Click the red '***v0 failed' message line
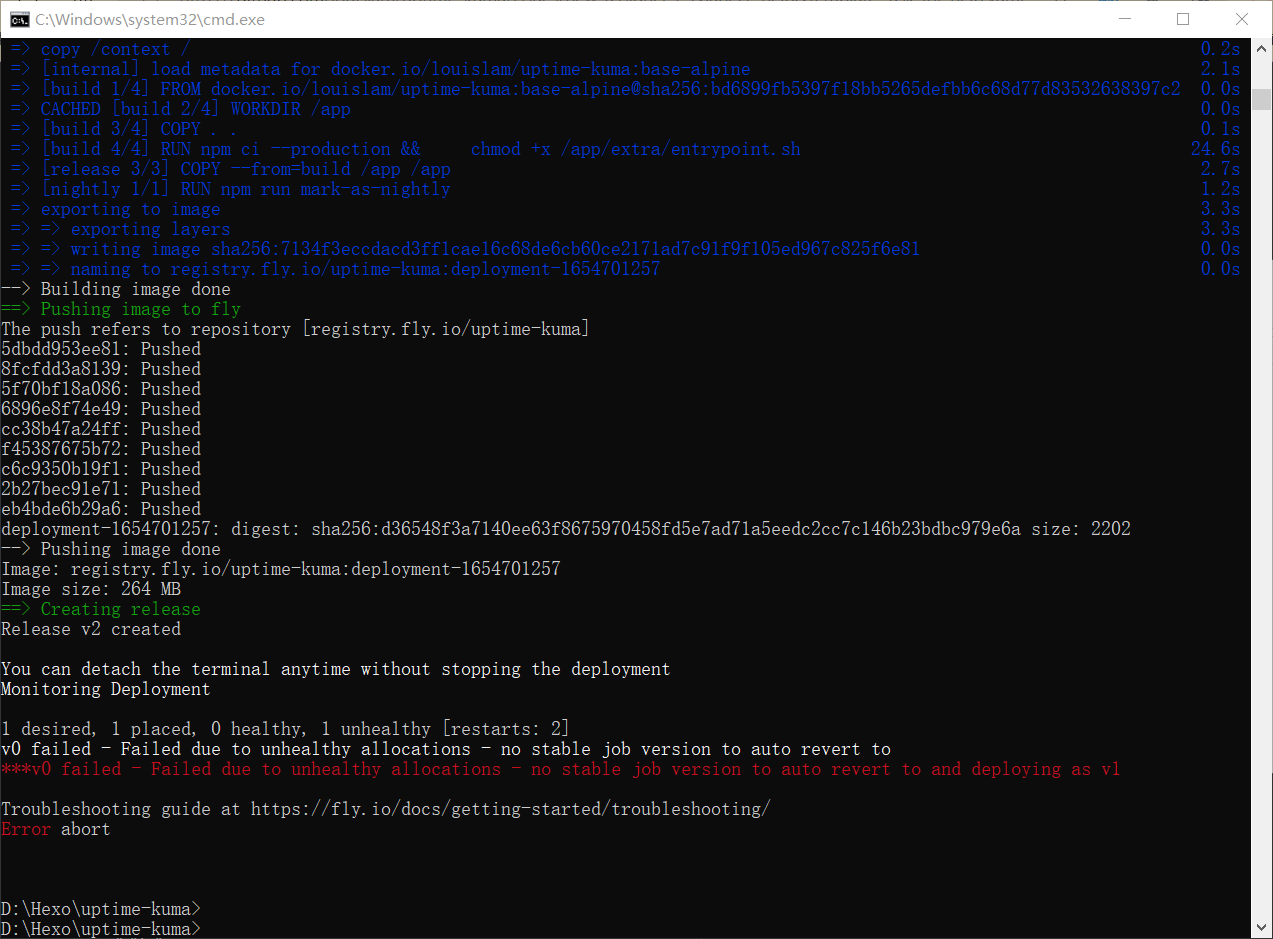This screenshot has height=939, width=1273. pos(561,769)
